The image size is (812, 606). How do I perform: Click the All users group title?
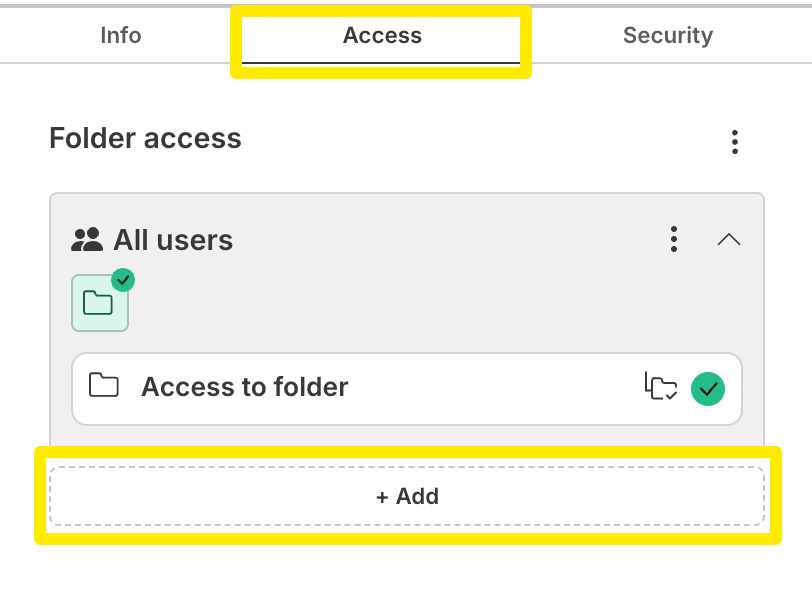coord(173,240)
